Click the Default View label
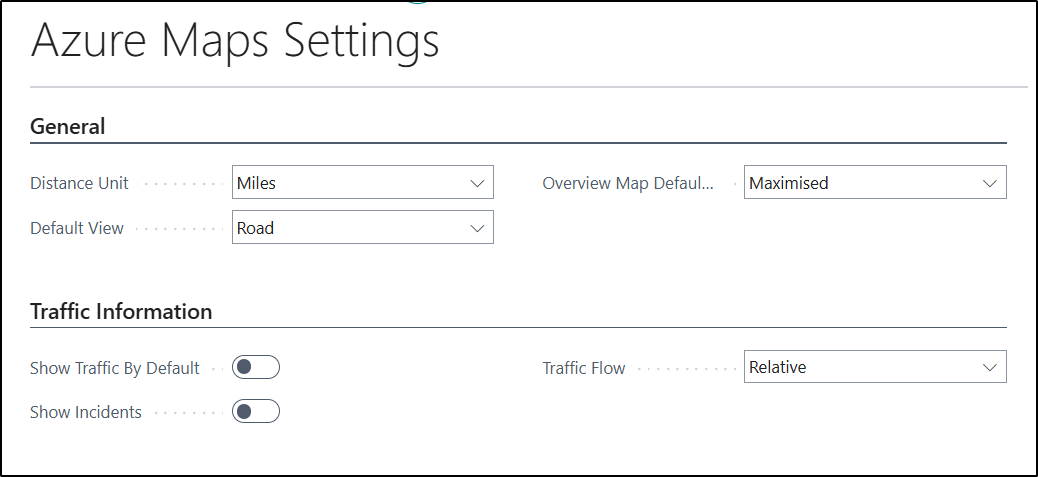The image size is (1038, 477). 77,228
